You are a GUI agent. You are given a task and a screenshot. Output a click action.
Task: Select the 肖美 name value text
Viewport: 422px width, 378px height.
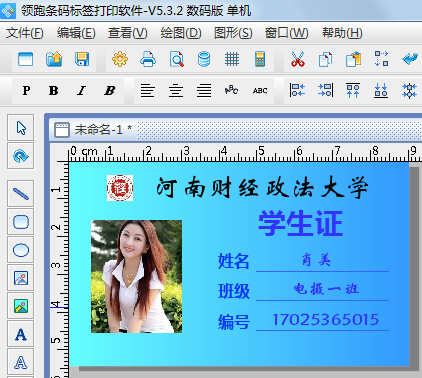(x=316, y=259)
